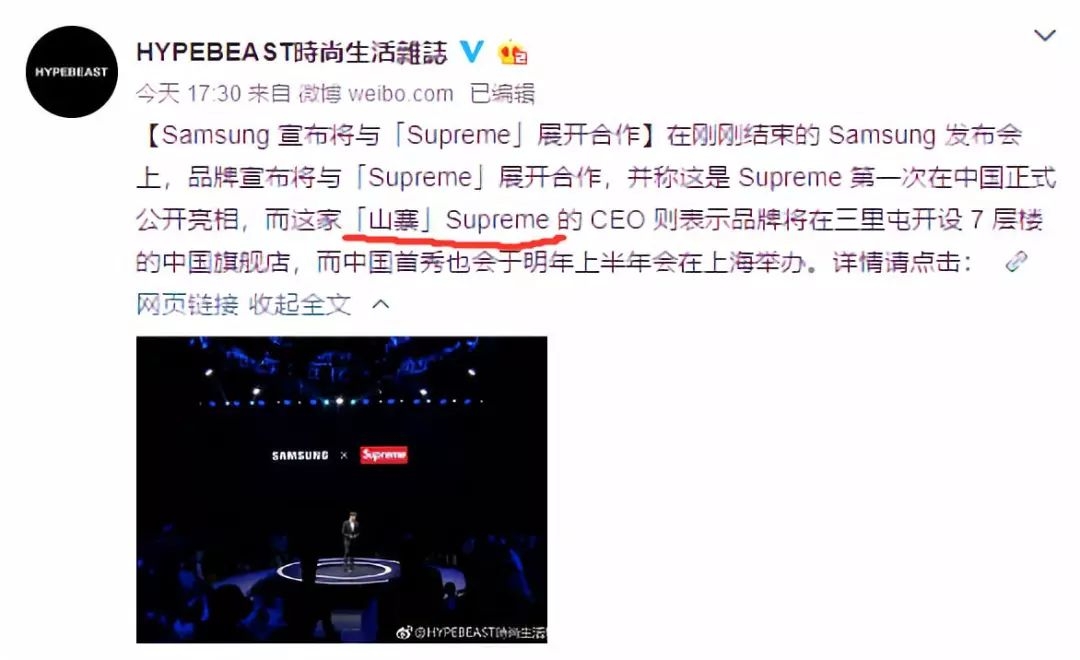This screenshot has height=660, width=1080.
Task: Click the caret beside 收起全文
Action: coord(380,304)
